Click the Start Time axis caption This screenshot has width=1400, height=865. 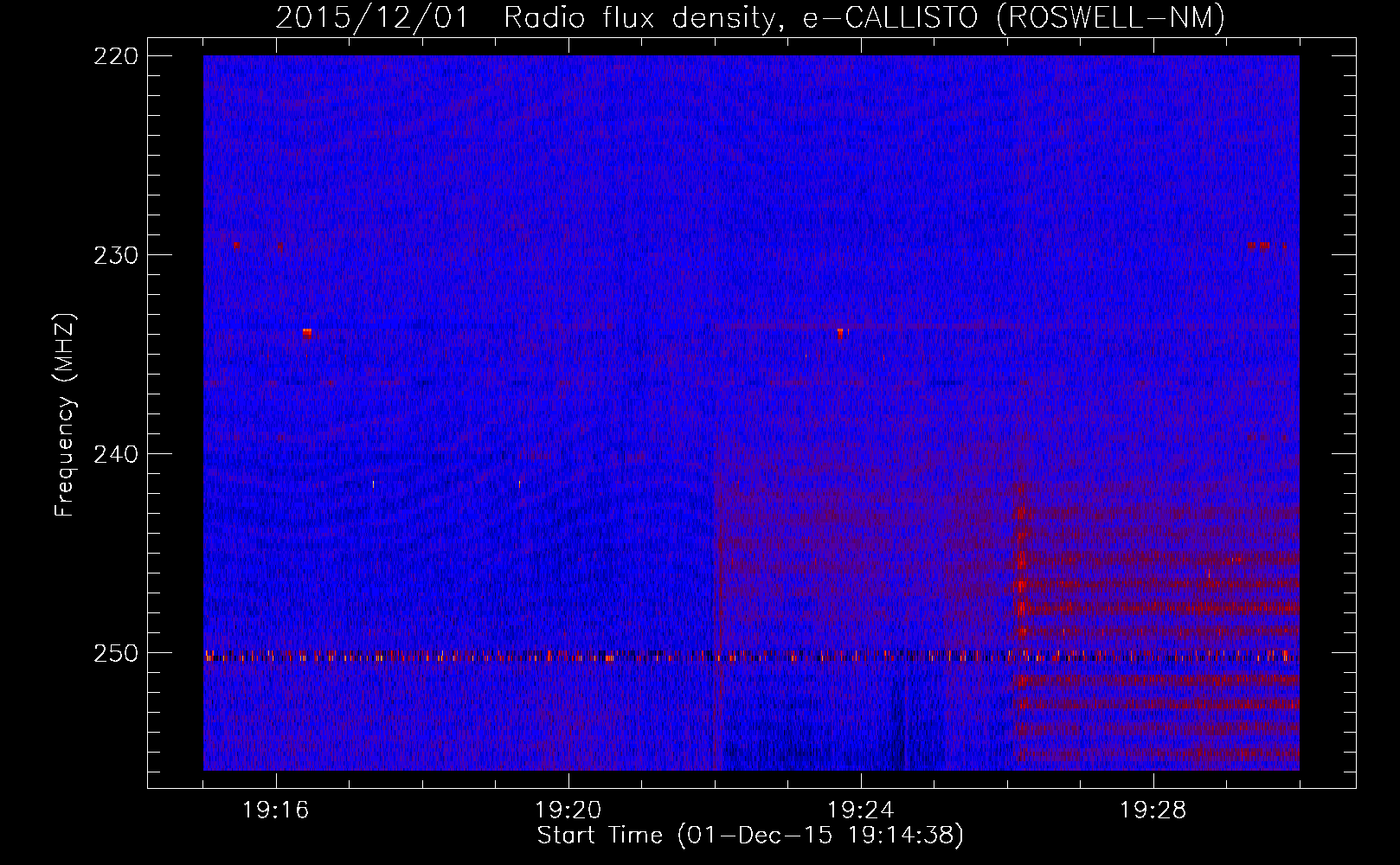coord(750,836)
